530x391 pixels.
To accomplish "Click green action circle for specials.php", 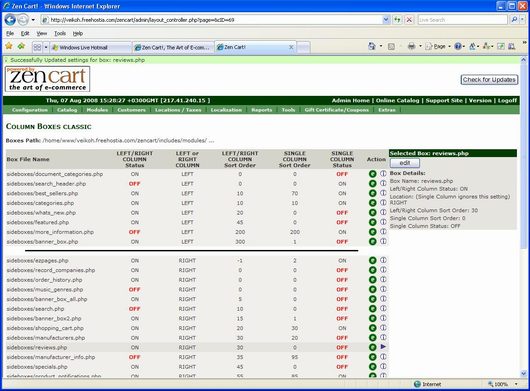I will tap(372, 367).
